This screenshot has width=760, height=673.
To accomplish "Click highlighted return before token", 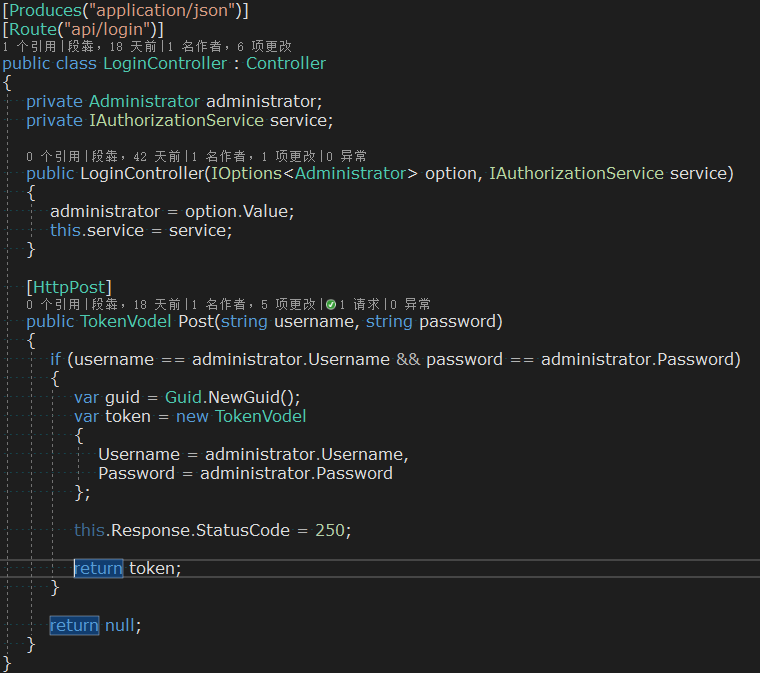I will [98, 568].
